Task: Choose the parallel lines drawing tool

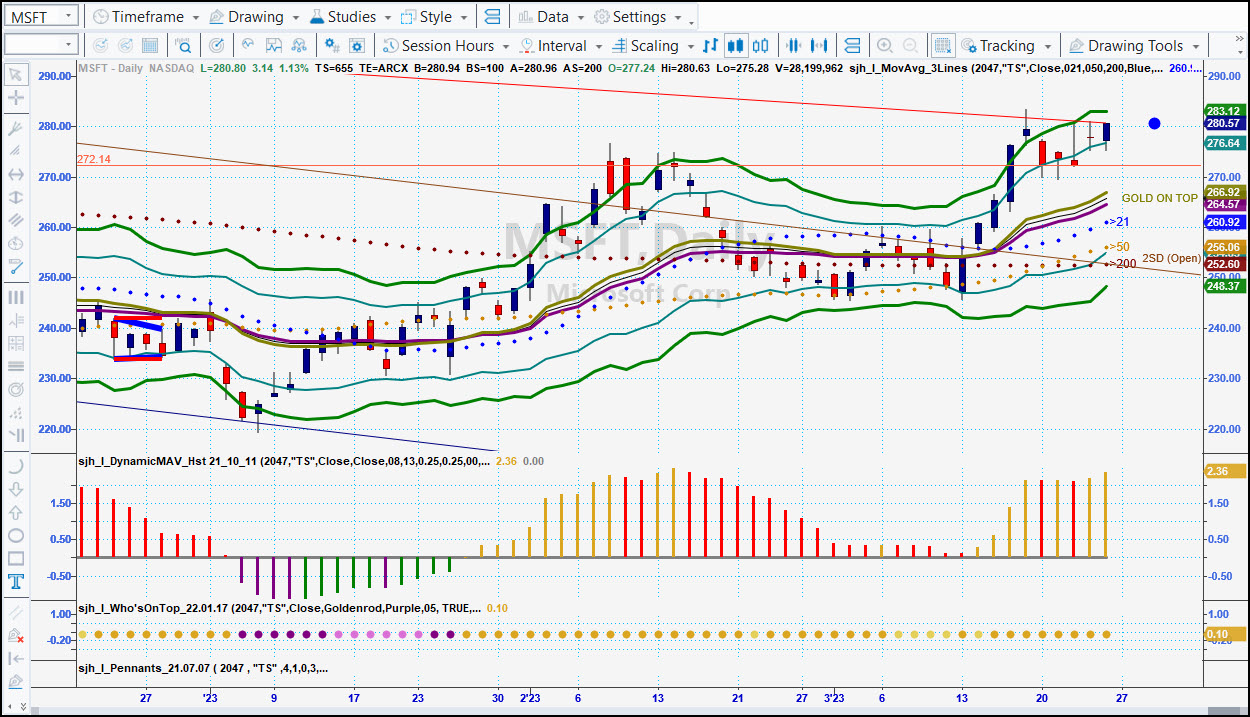Action: coord(16,220)
